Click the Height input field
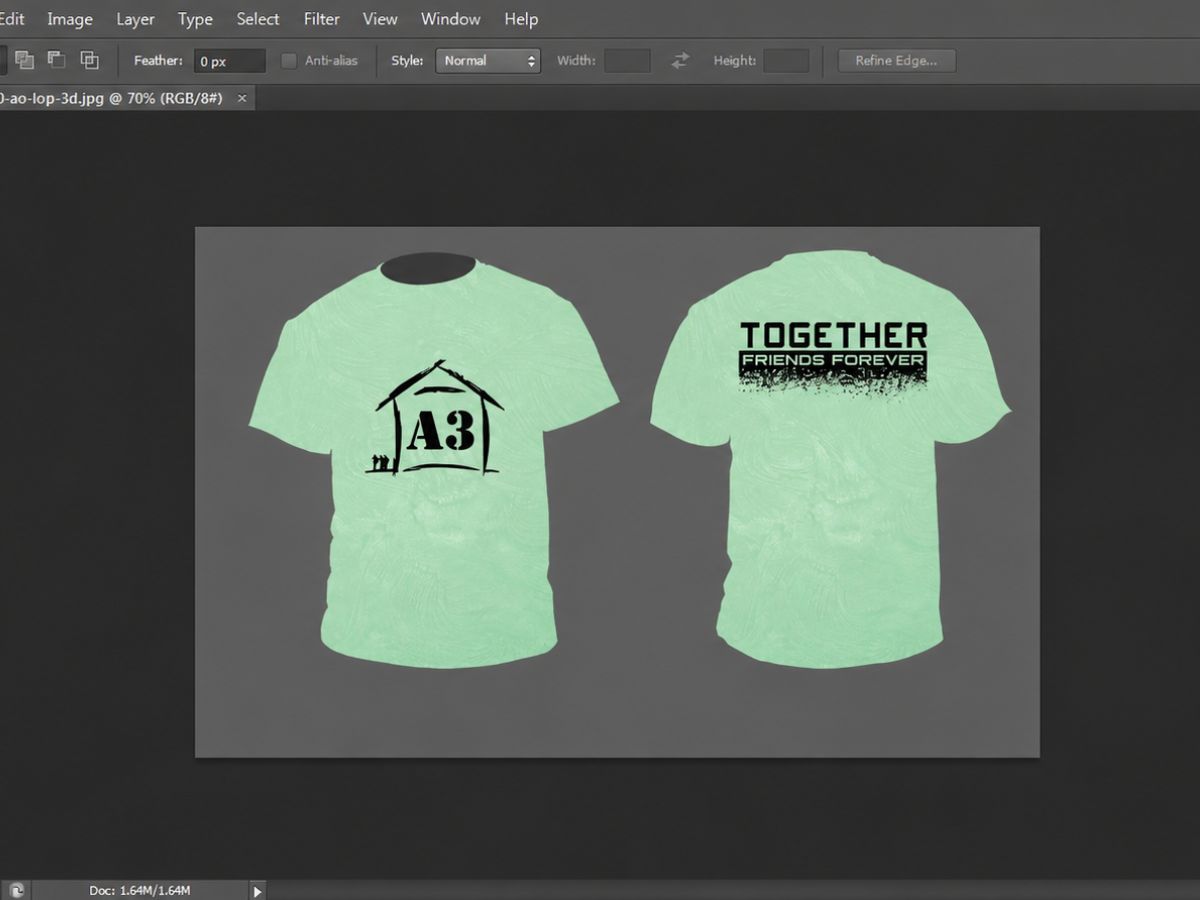1200x900 pixels. [786, 61]
